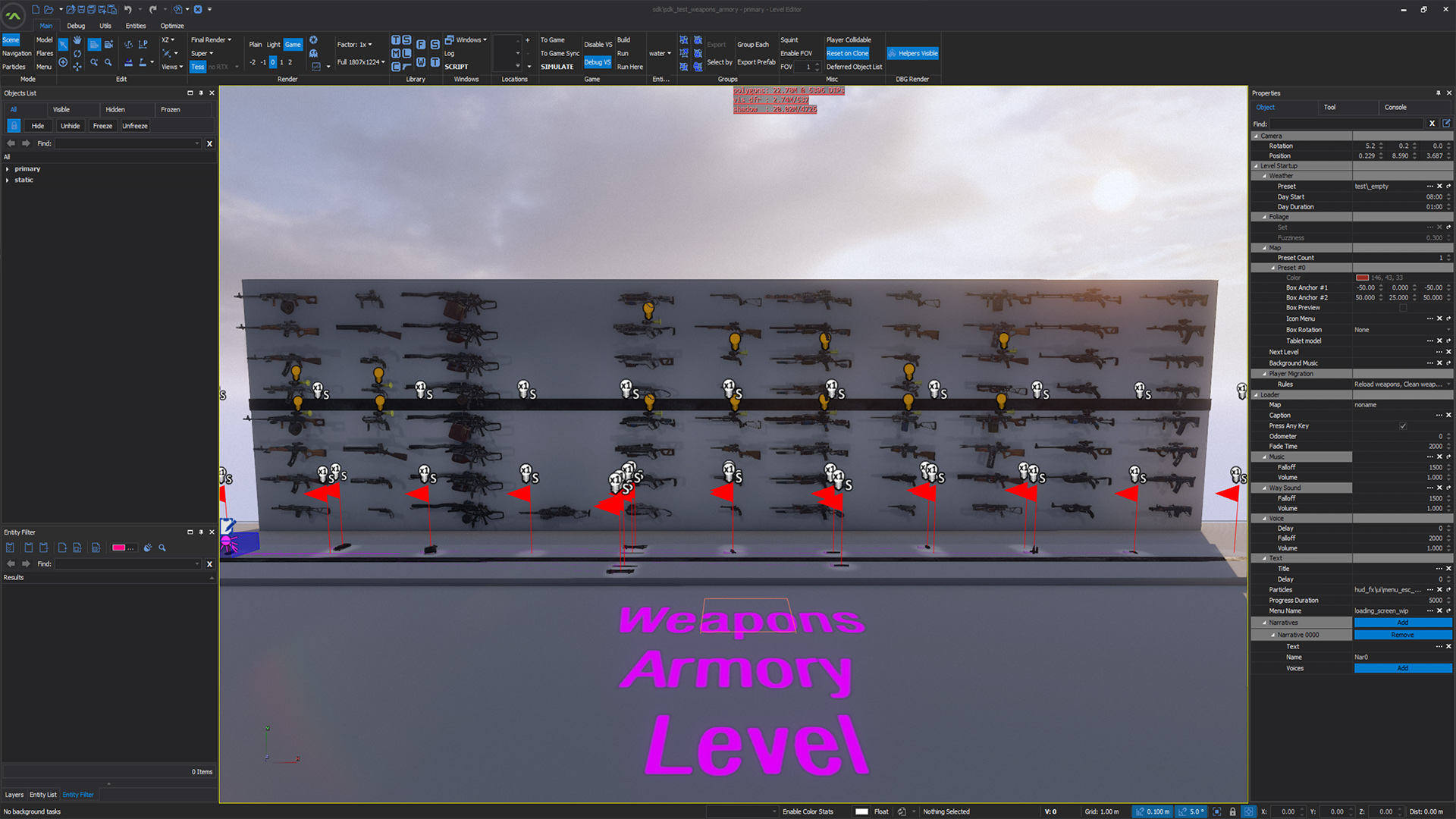This screenshot has width=1456, height=819.
Task: Open the water entity dropdown
Action: coord(660,54)
